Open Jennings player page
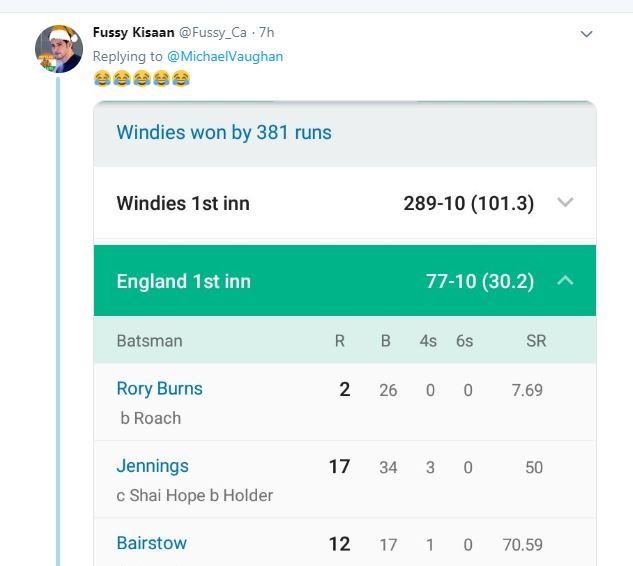Viewport: 633px width, 566px height. coord(152,466)
